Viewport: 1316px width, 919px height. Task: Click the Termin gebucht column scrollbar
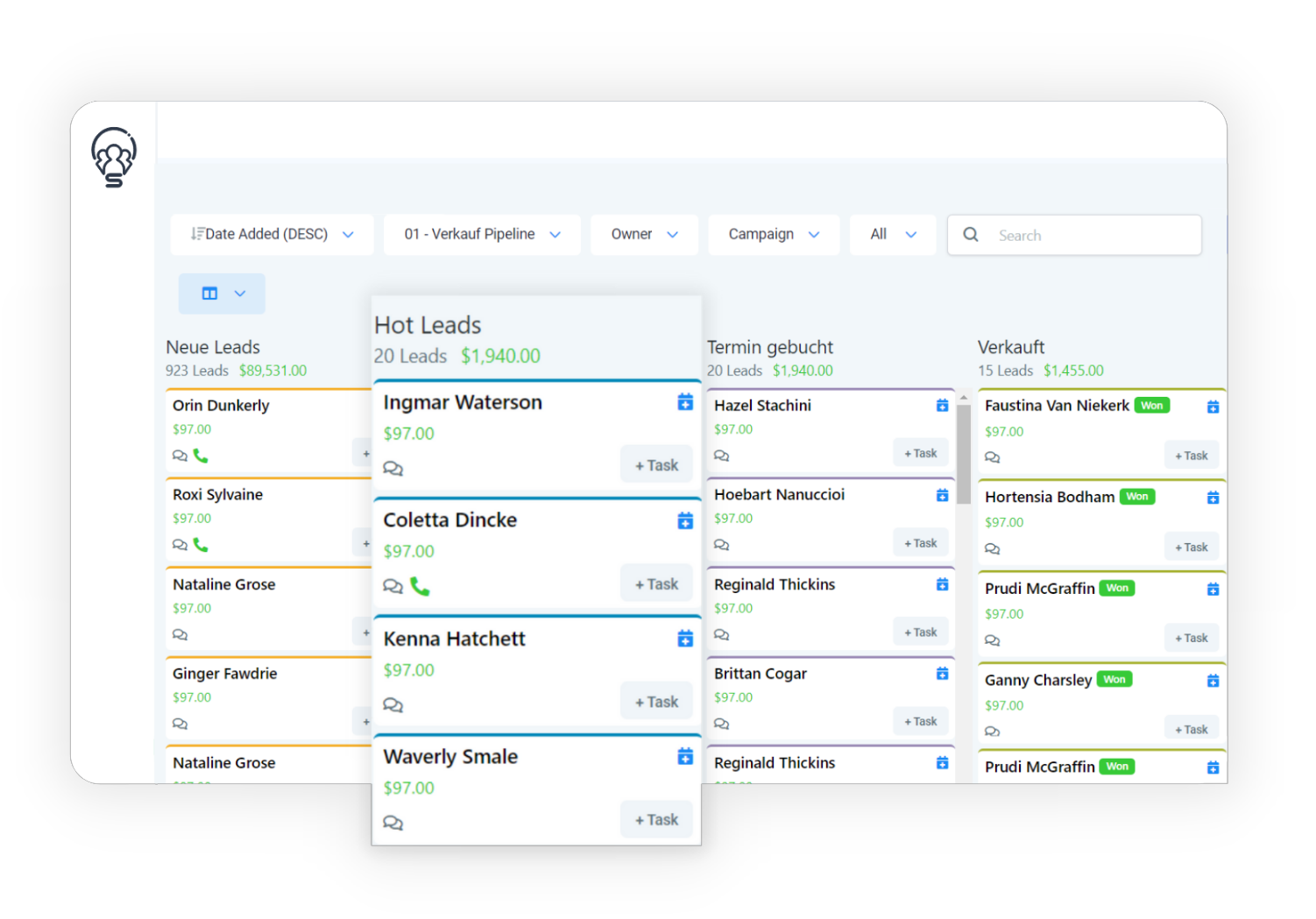963,455
